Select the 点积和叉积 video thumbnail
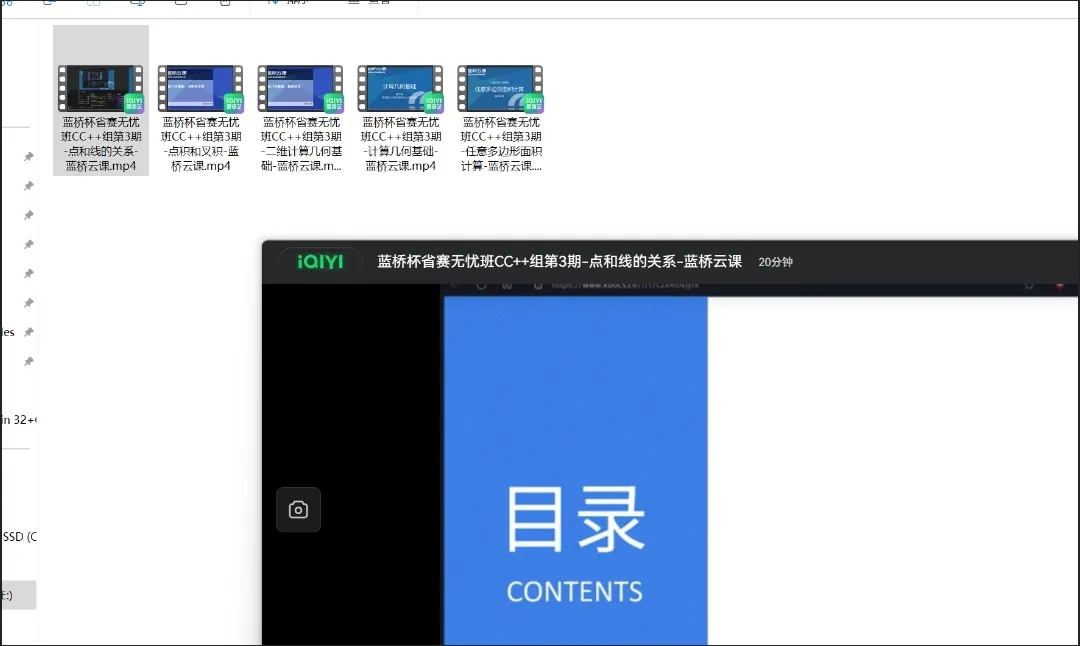The height and width of the screenshot is (646, 1080). click(200, 87)
